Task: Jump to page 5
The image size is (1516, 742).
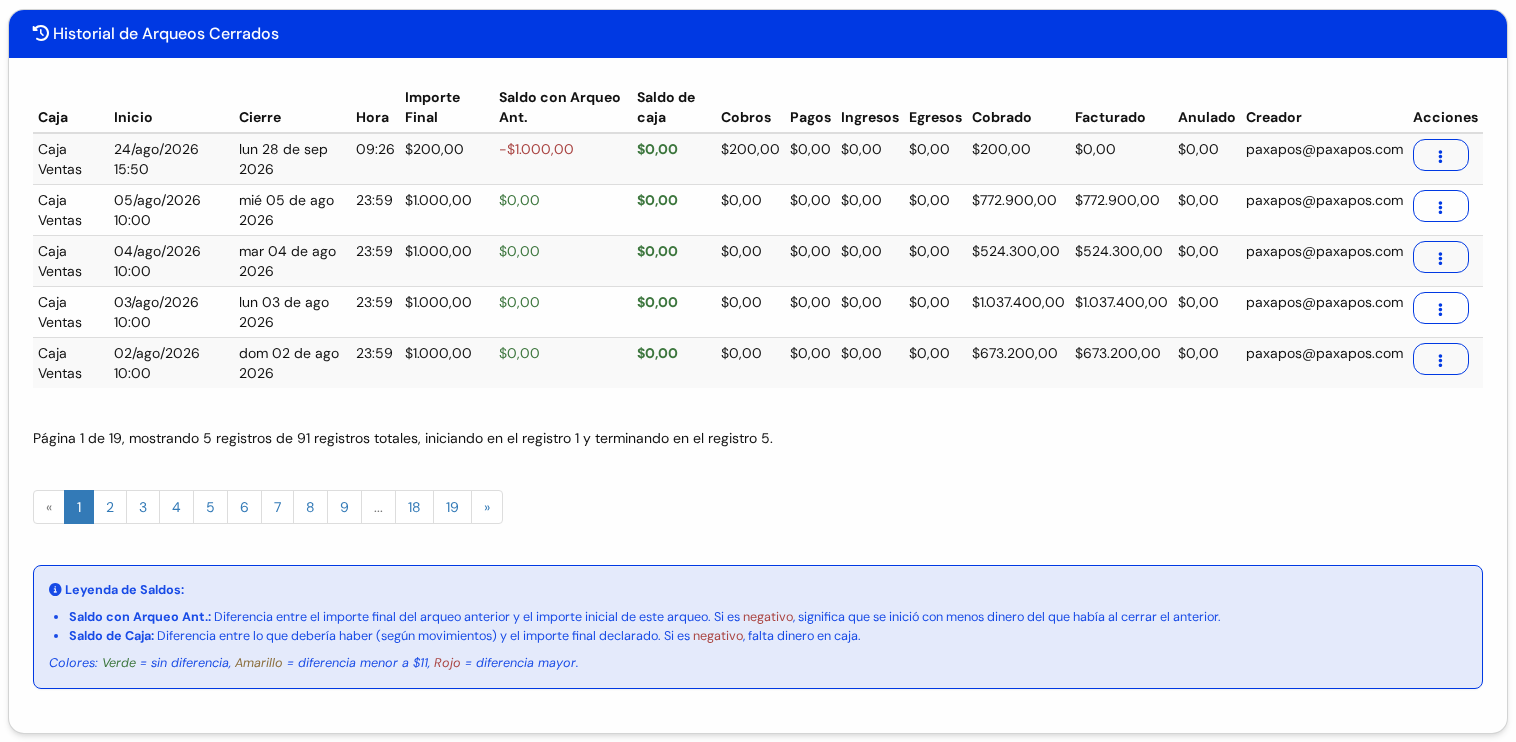Action: point(210,507)
